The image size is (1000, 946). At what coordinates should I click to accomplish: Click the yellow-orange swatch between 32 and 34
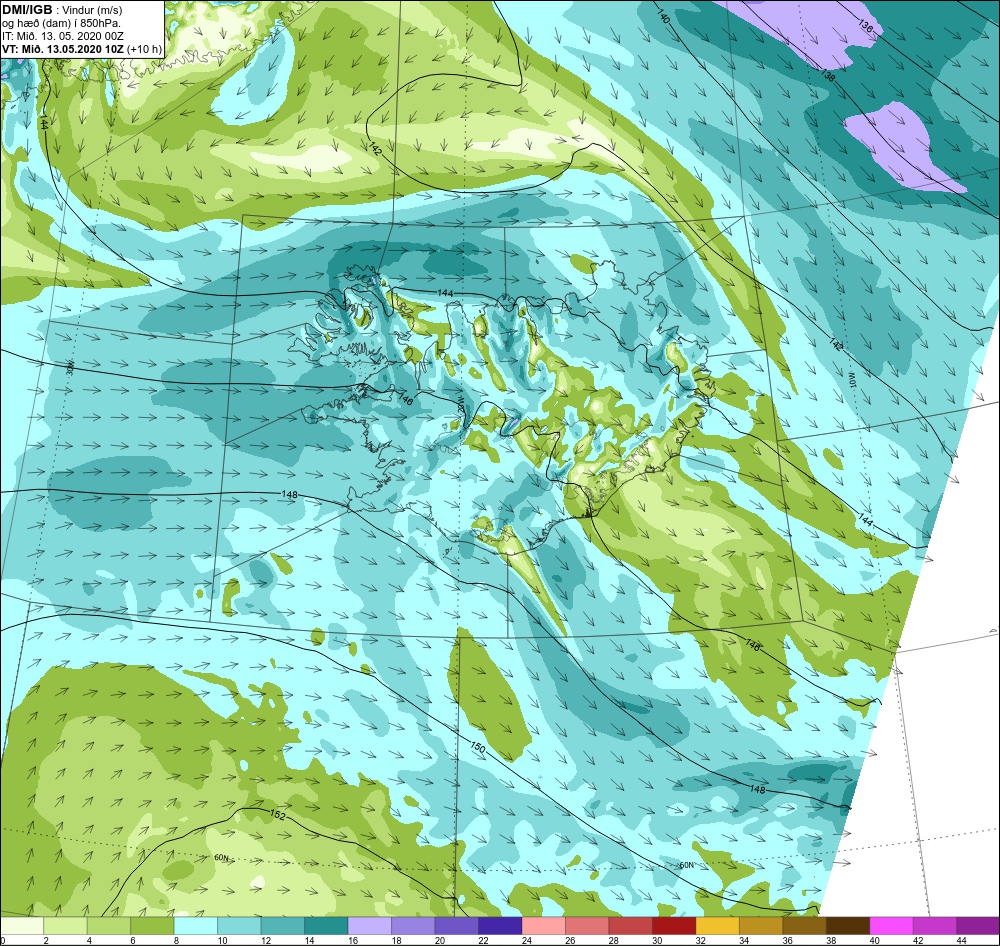(717, 926)
